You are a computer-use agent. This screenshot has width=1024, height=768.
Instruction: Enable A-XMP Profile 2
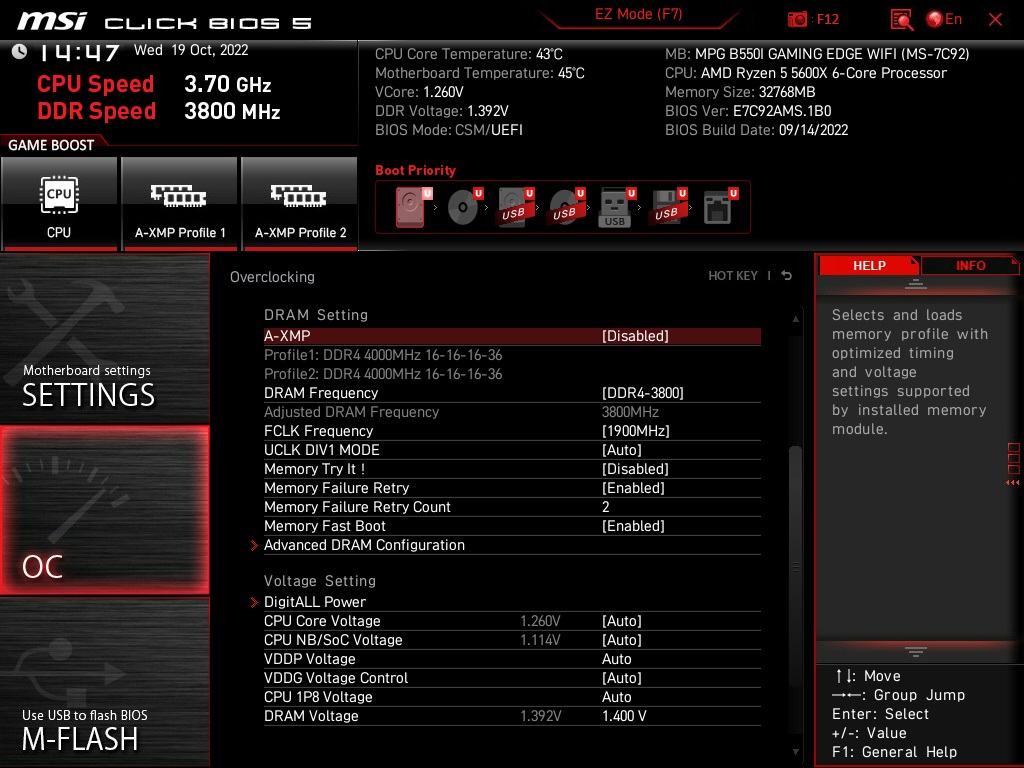click(x=300, y=202)
